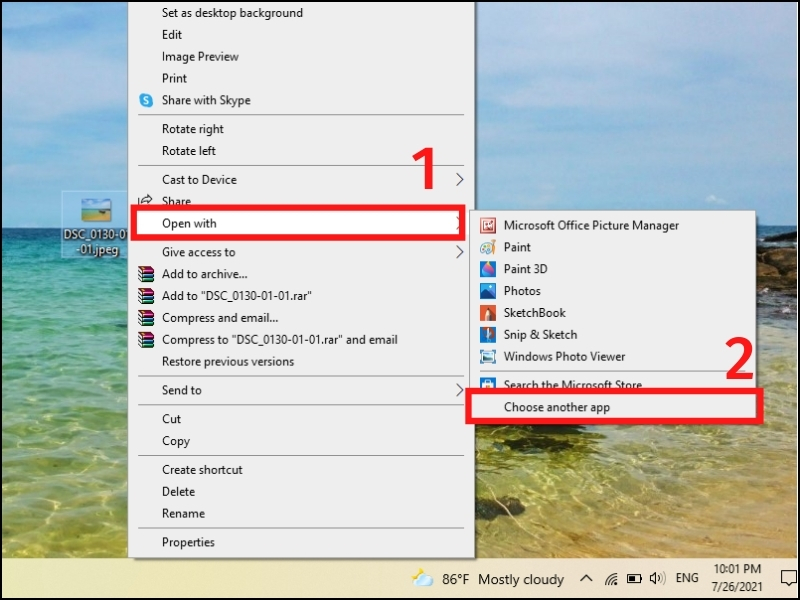Expand the Give access to submenu arrow
The height and width of the screenshot is (600, 800).
[x=460, y=252]
